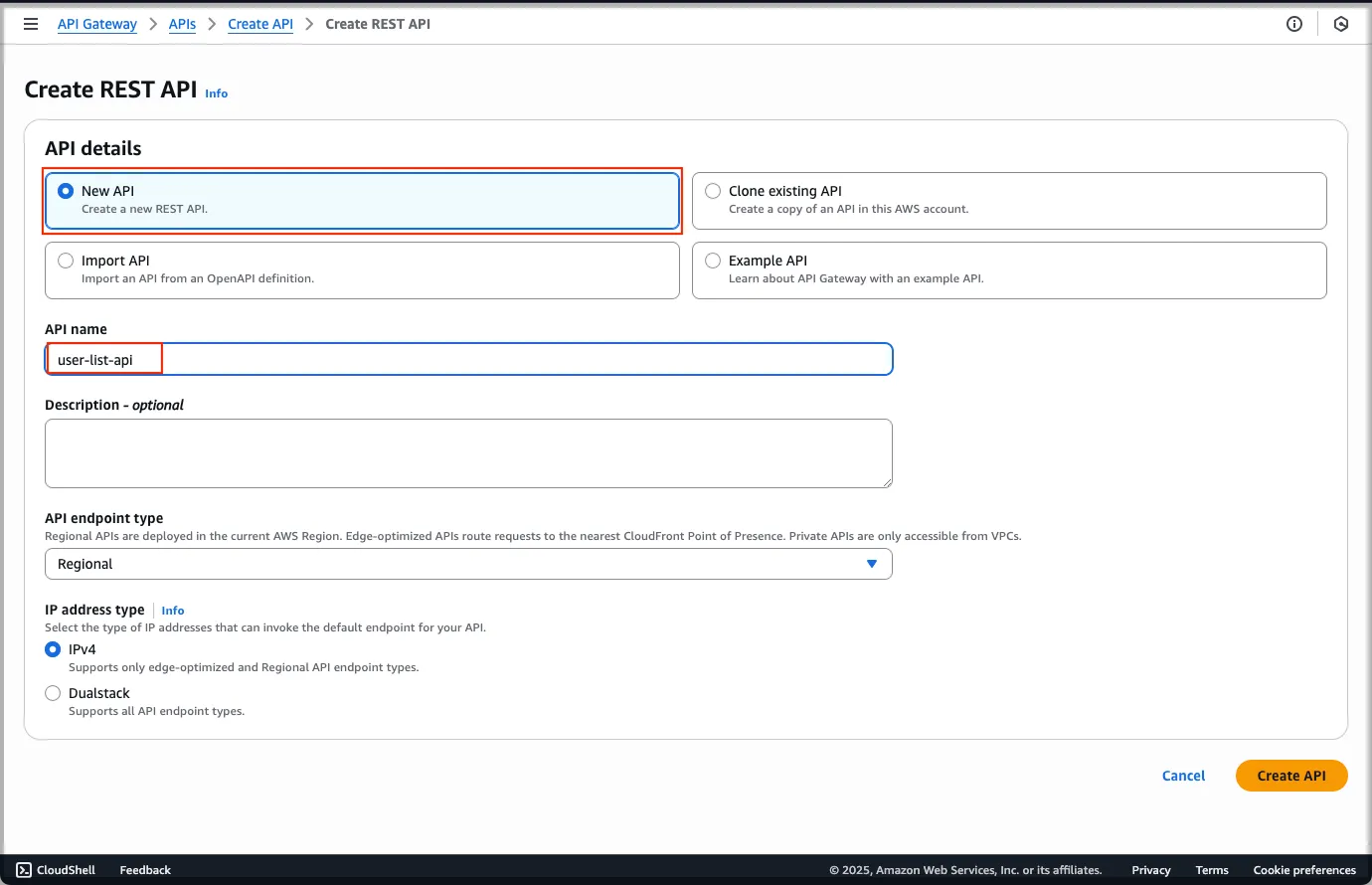Click the hexagon settings icon in header
The image size is (1372, 885).
(x=1341, y=24)
